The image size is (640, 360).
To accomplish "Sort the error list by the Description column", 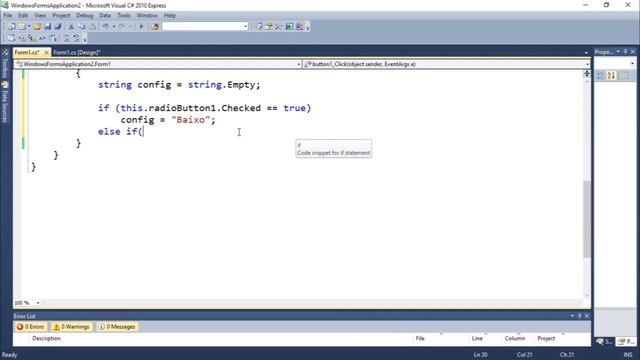I will coord(47,338).
